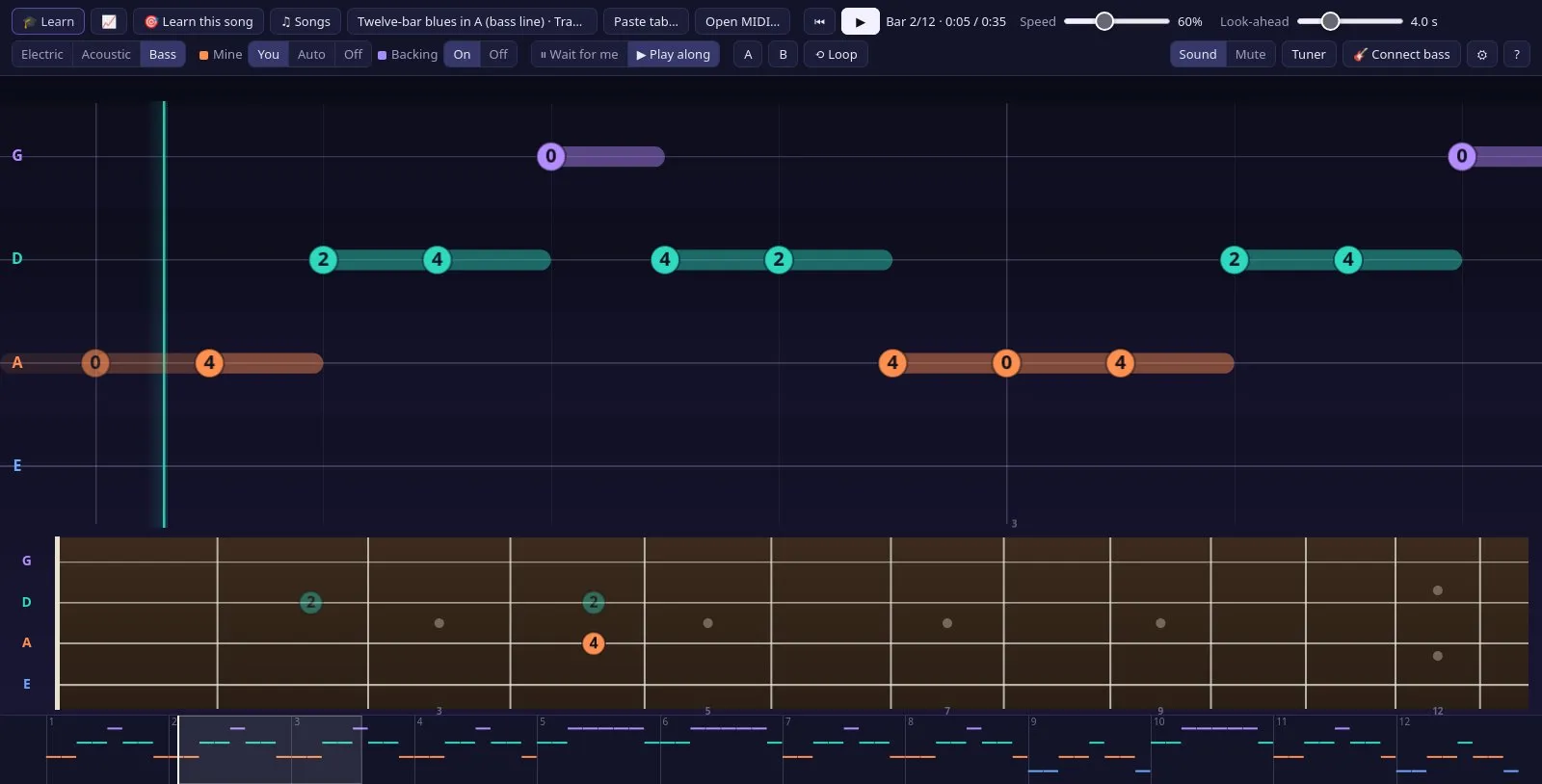Turn the Mine track Off

(353, 54)
